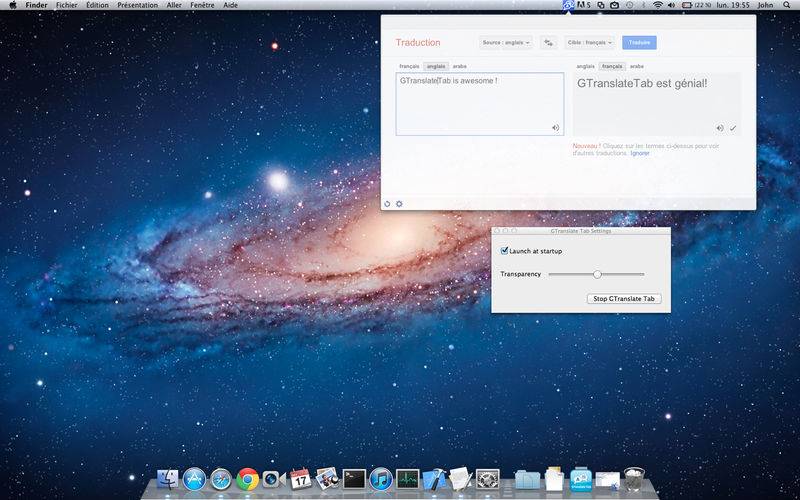Launch Google Chrome from the Dock
Viewport: 800px width, 500px height.
click(247, 480)
